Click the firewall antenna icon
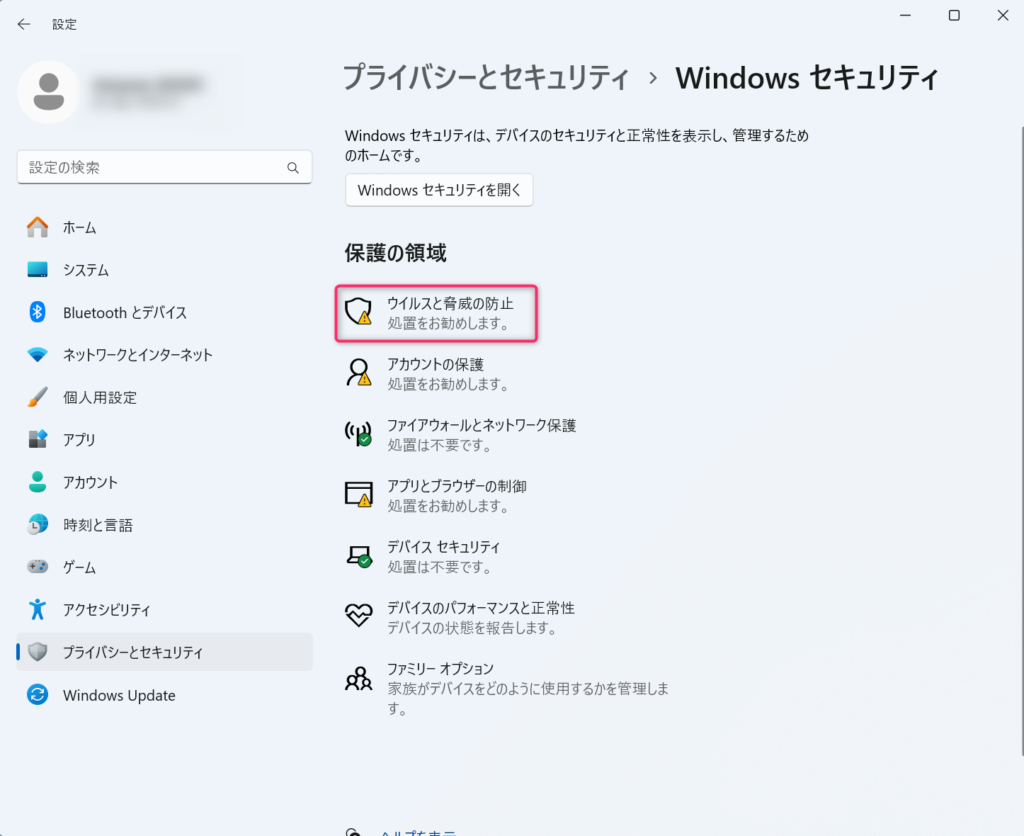 [x=359, y=434]
